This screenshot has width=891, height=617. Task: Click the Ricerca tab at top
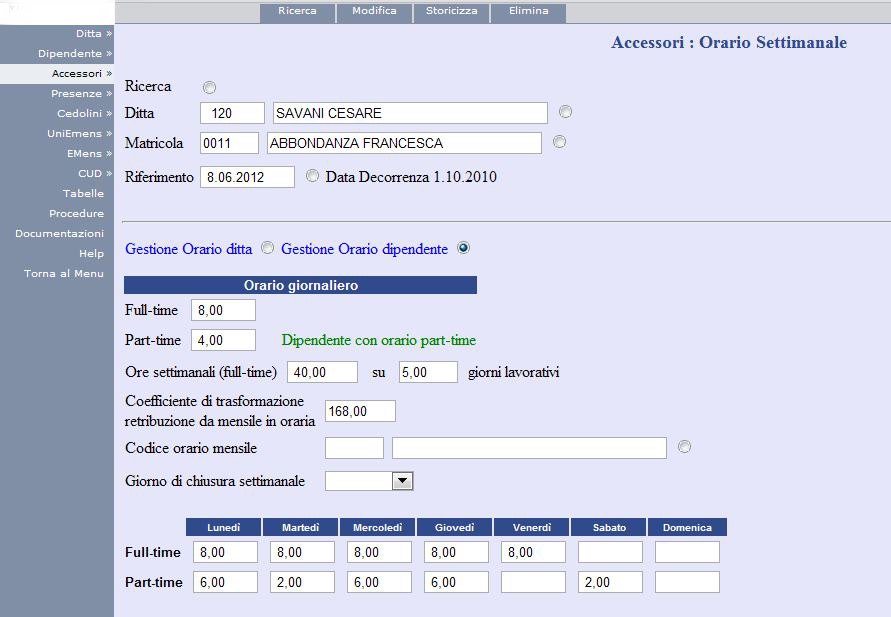click(297, 12)
